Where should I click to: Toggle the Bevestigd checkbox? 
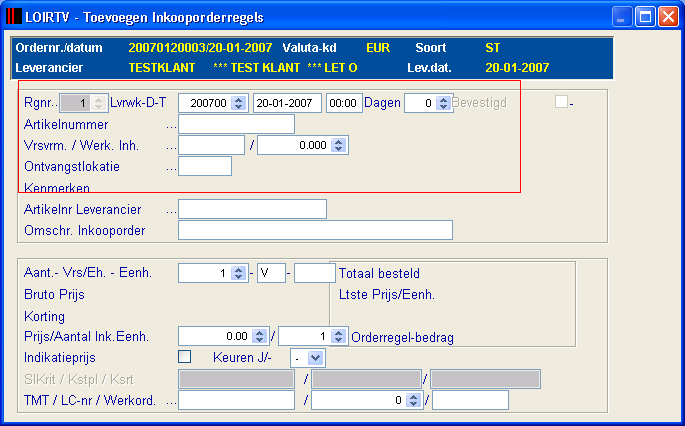(x=561, y=102)
